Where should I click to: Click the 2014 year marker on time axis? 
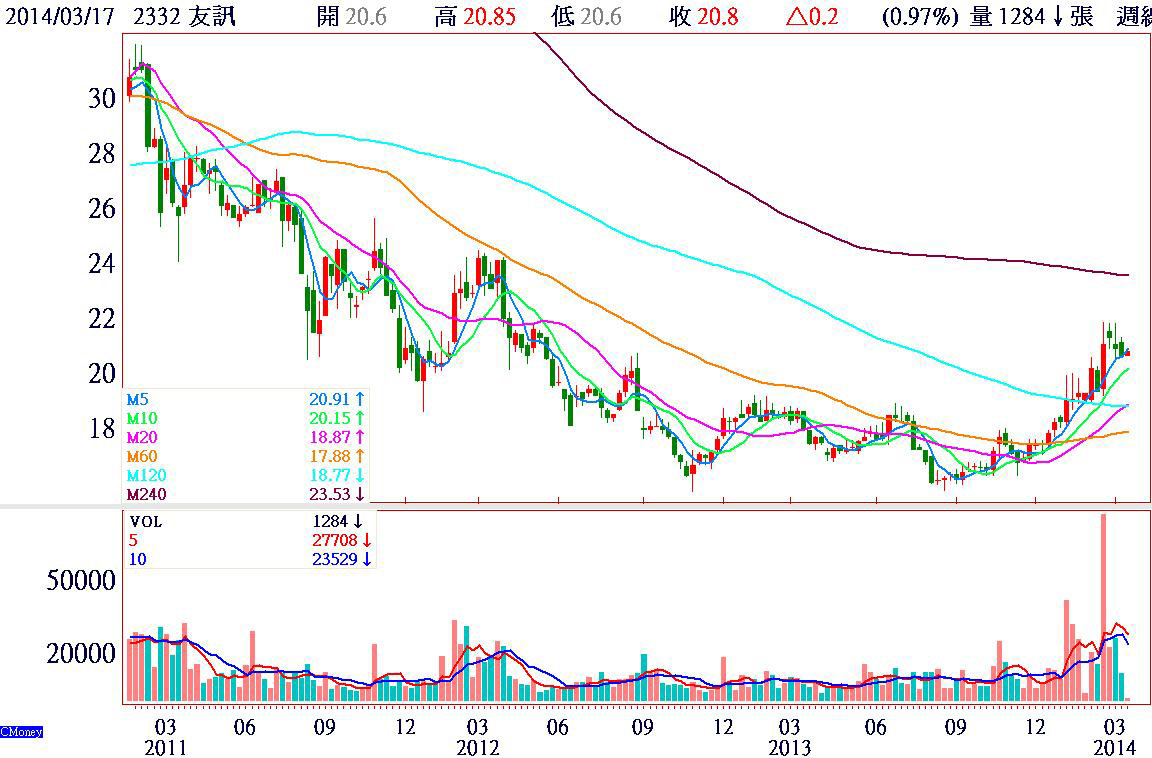click(1113, 747)
